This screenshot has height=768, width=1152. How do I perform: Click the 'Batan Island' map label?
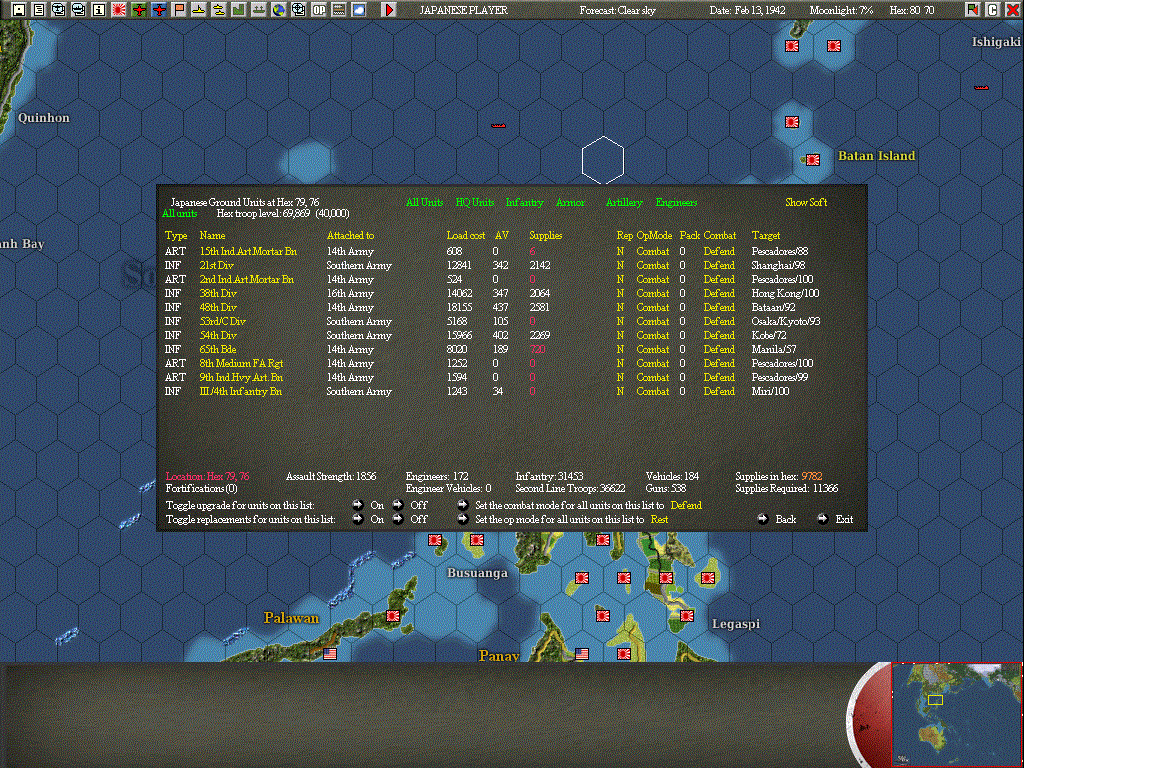(x=876, y=156)
